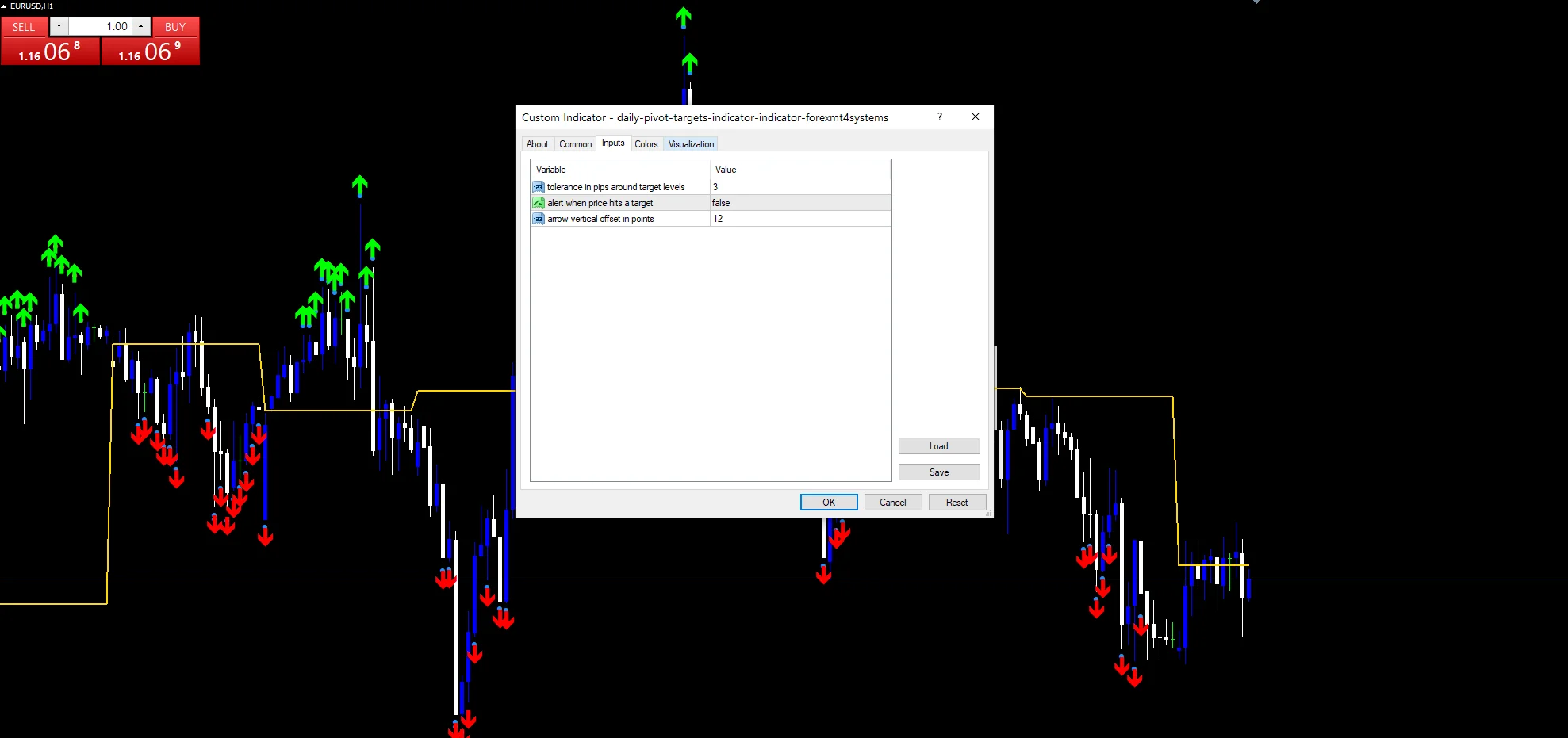Switch to the Visualization tab
The width and height of the screenshot is (1568, 738).
[x=691, y=144]
